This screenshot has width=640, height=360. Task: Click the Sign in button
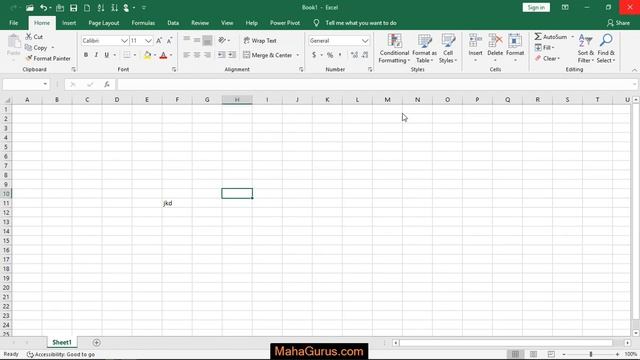coord(536,7)
